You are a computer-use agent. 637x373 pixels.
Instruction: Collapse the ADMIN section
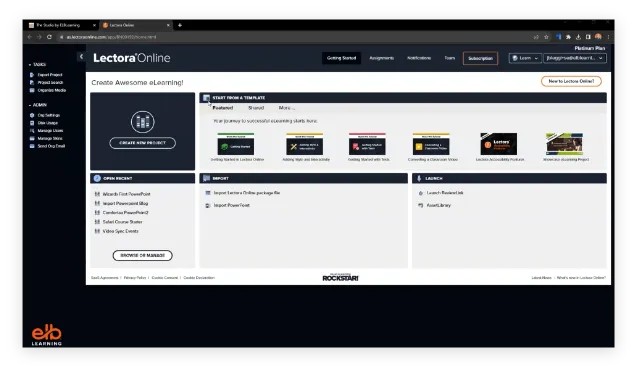38,105
